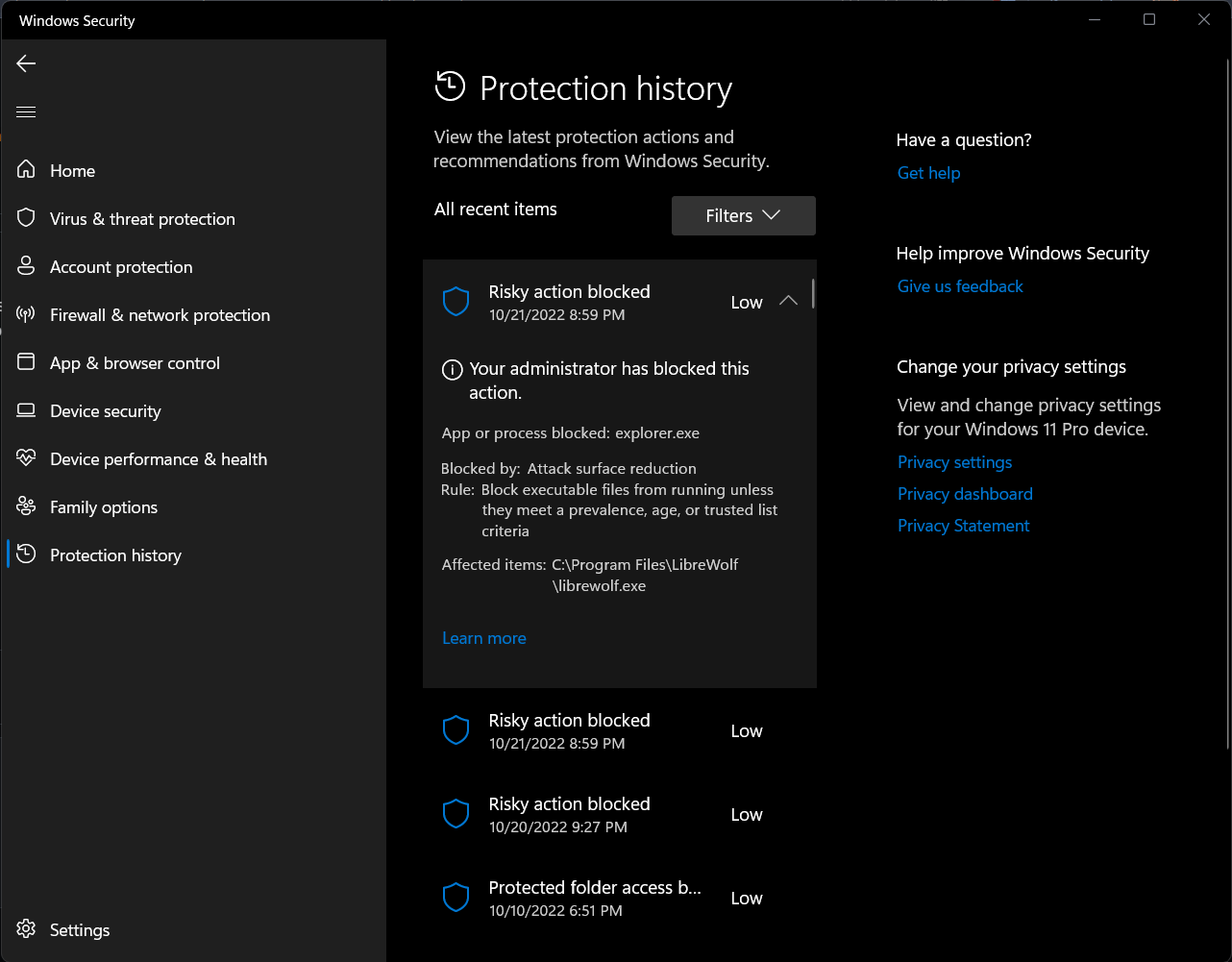The height and width of the screenshot is (962, 1232).
Task: Click the librewolf.exe affected item path
Action: (644, 575)
